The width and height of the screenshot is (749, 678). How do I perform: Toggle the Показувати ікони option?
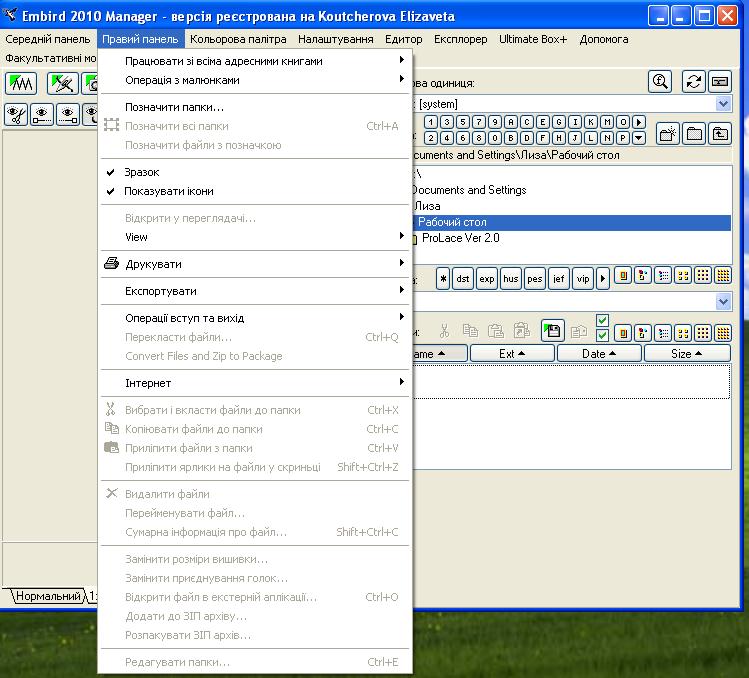point(169,191)
